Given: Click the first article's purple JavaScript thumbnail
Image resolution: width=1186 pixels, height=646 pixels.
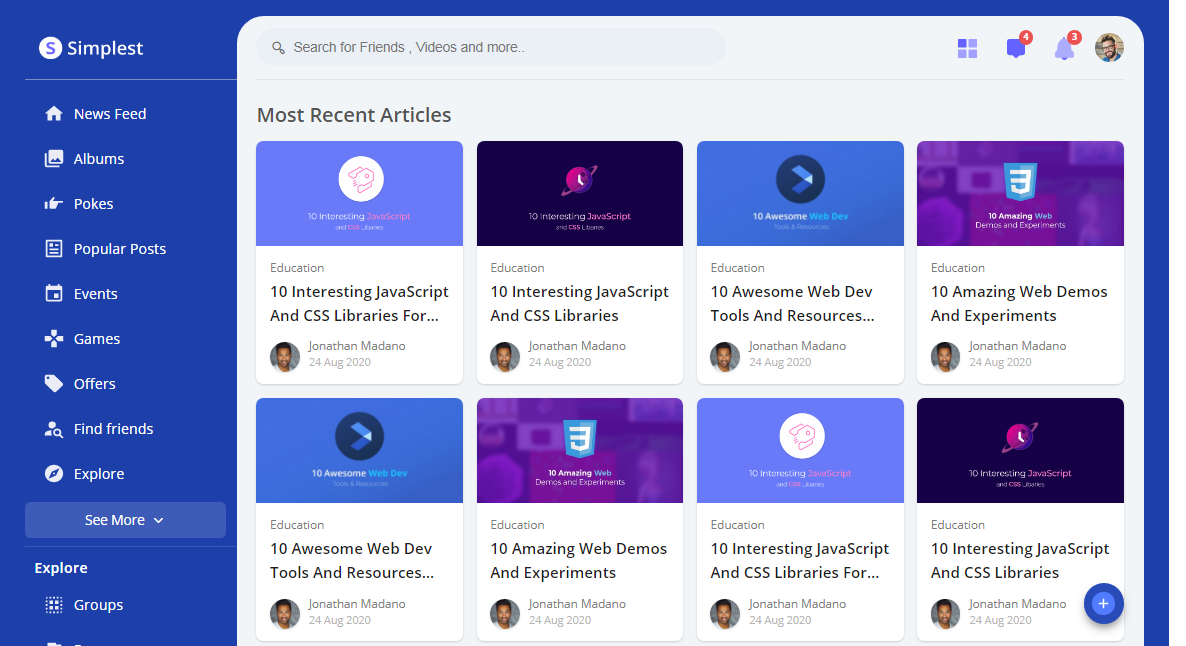Looking at the screenshot, I should [359, 193].
